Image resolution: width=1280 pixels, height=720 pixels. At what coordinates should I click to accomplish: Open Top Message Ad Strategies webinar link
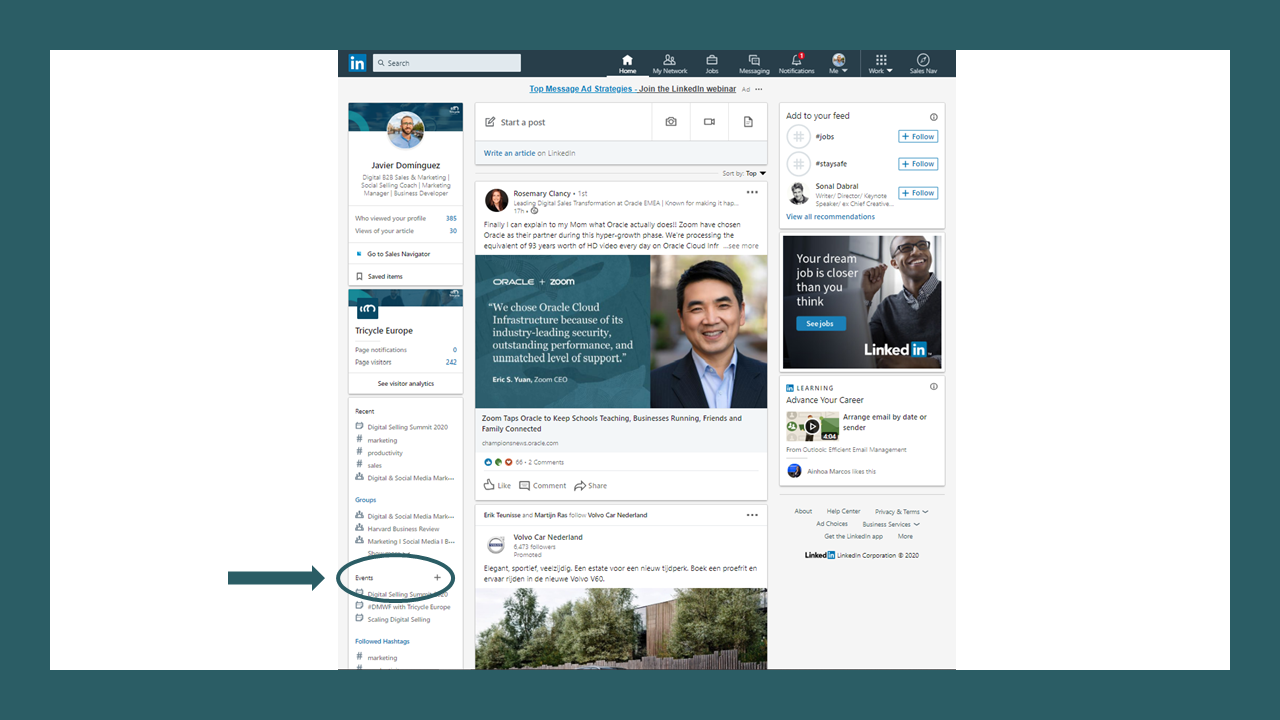[632, 89]
